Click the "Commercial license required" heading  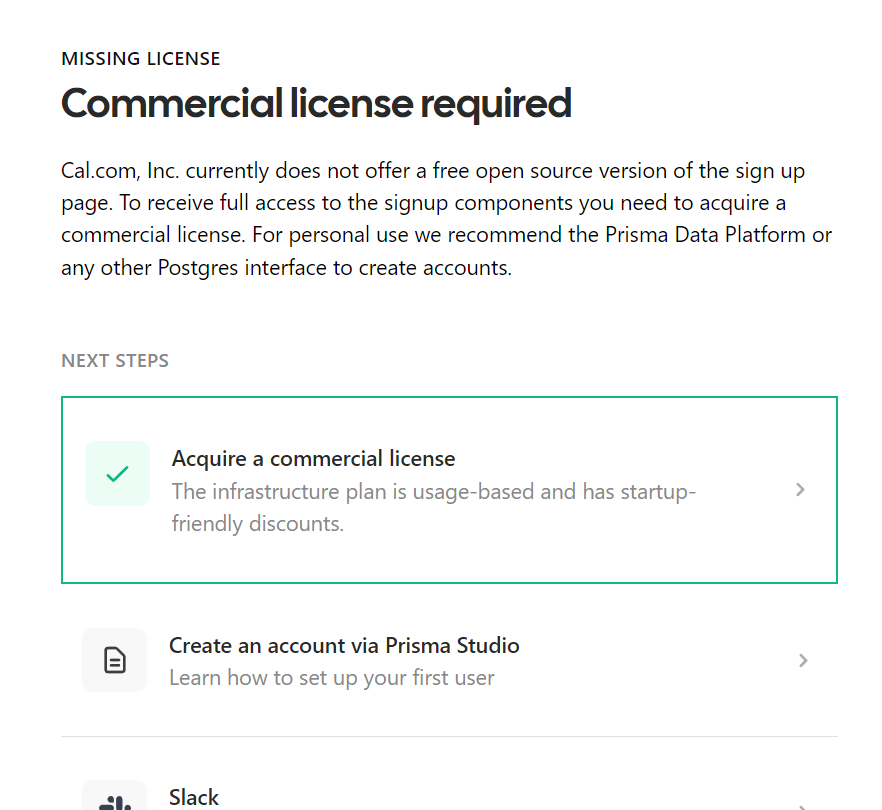pyautogui.click(x=316, y=104)
